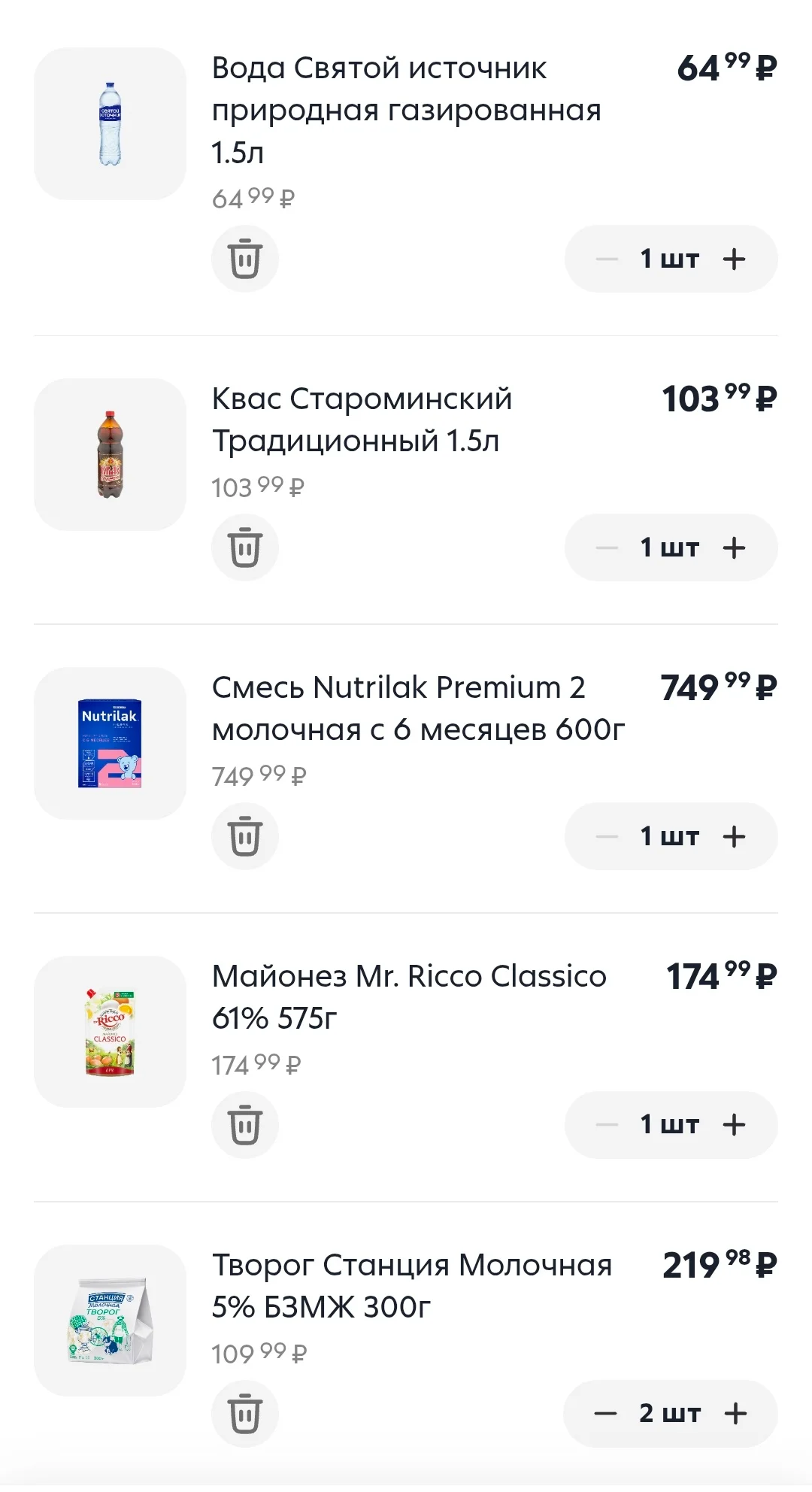Open Творог Станция Молочная 5% title
The width and height of the screenshot is (812, 1492).
point(412,1286)
